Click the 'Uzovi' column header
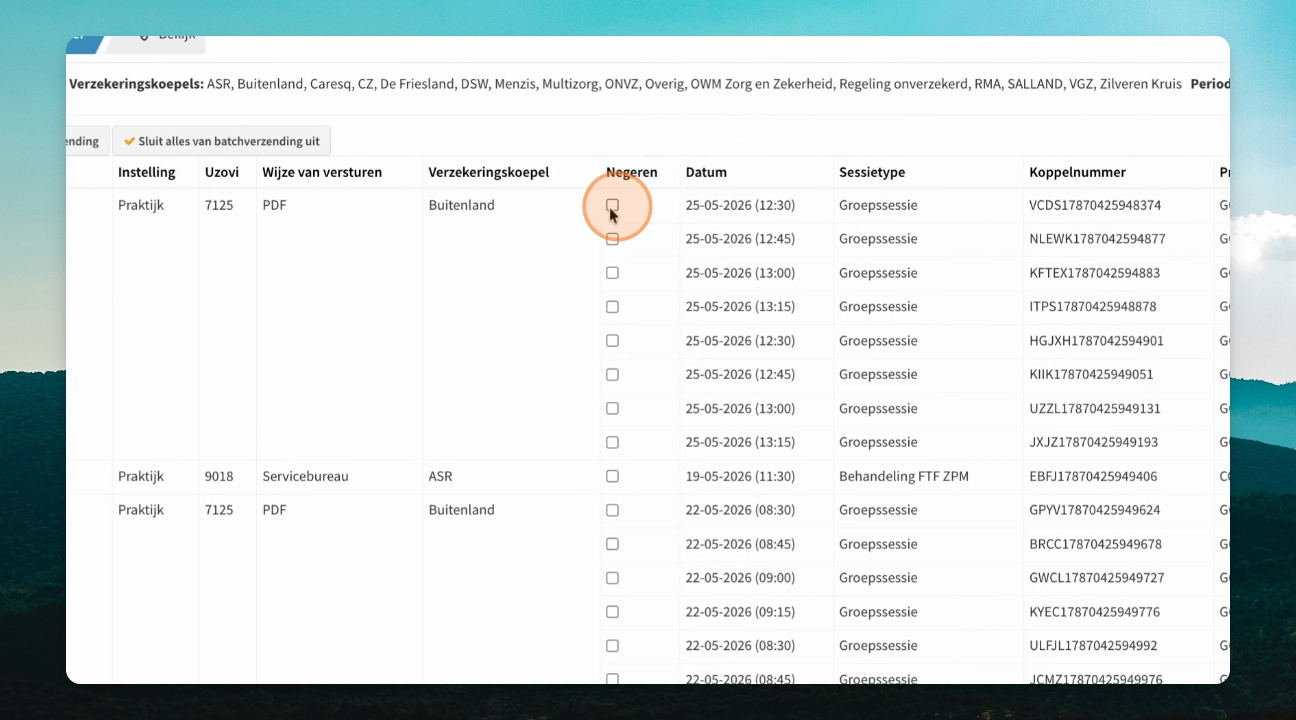The image size is (1296, 720). pyautogui.click(x=221, y=172)
